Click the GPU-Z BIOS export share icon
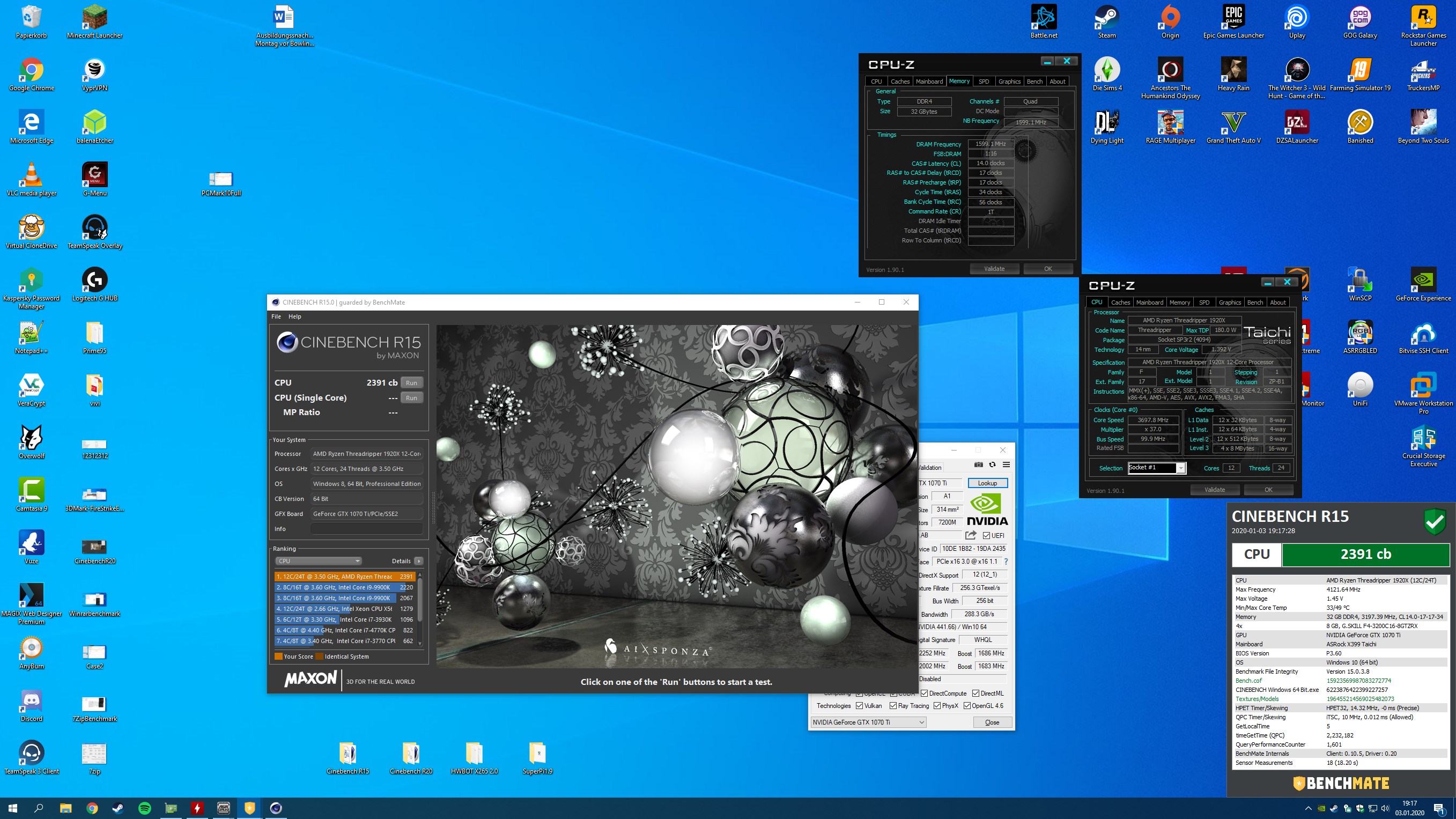 coord(971,535)
